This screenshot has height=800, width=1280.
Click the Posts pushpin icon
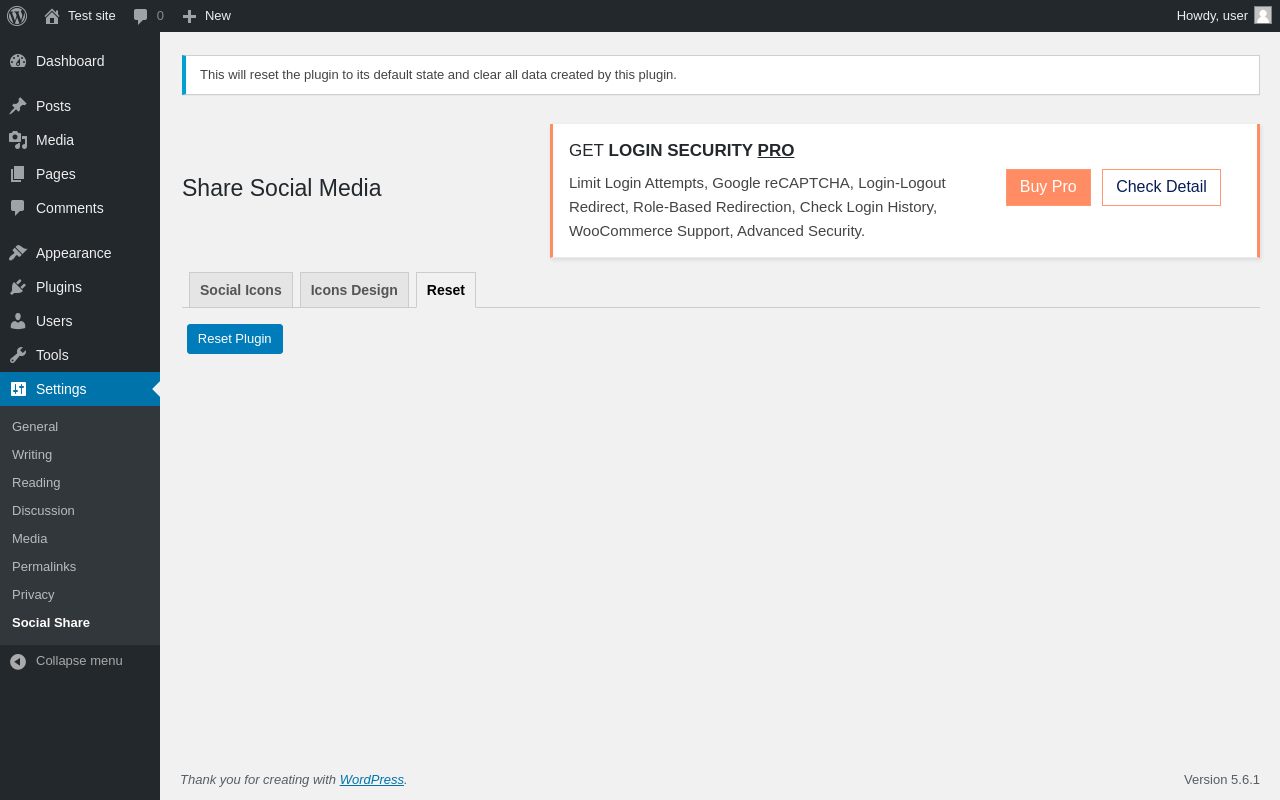click(18, 106)
